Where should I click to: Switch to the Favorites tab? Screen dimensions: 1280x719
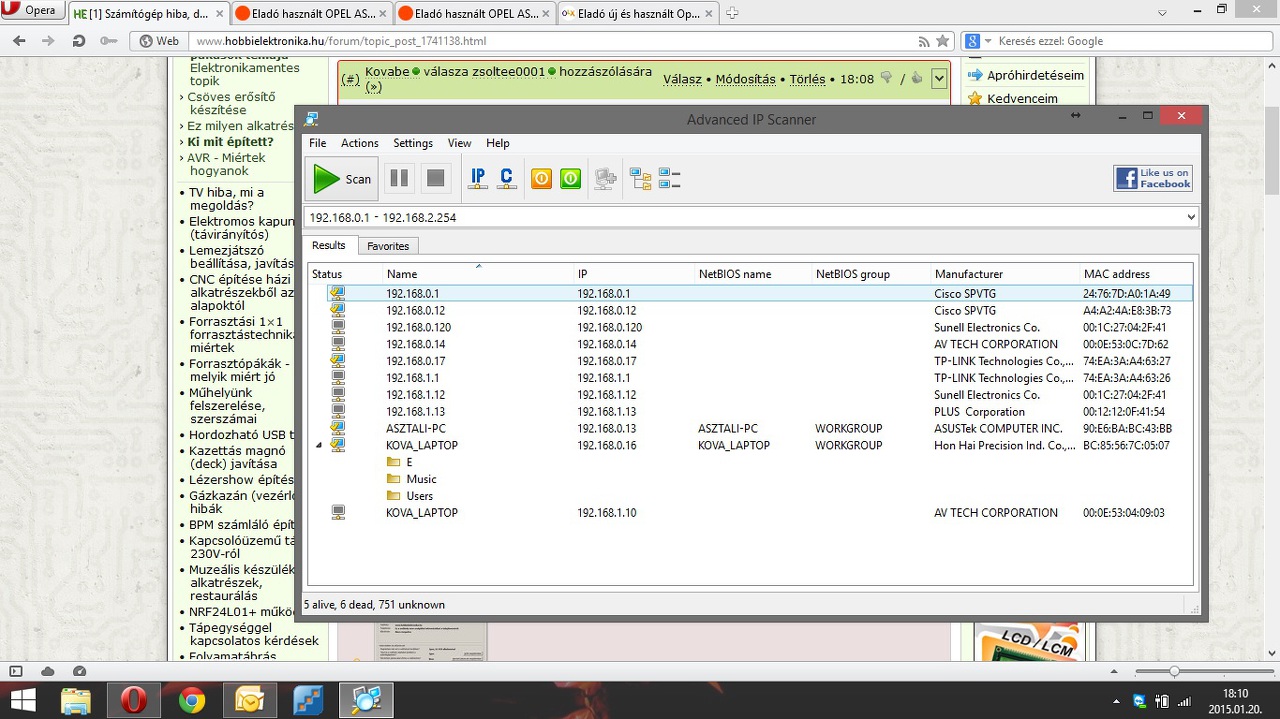pyautogui.click(x=388, y=246)
